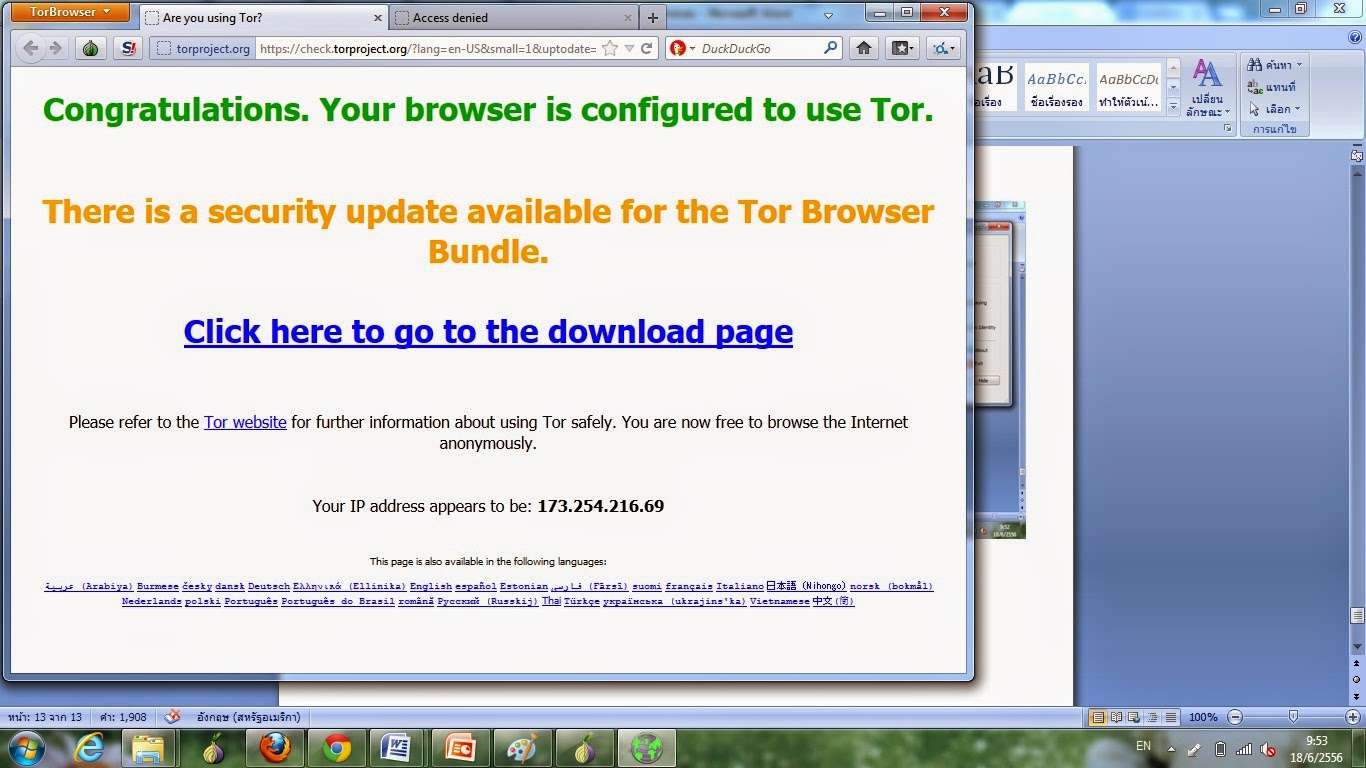The image size is (1366, 768).
Task: Switch Word to outline view
Action: point(1150,717)
